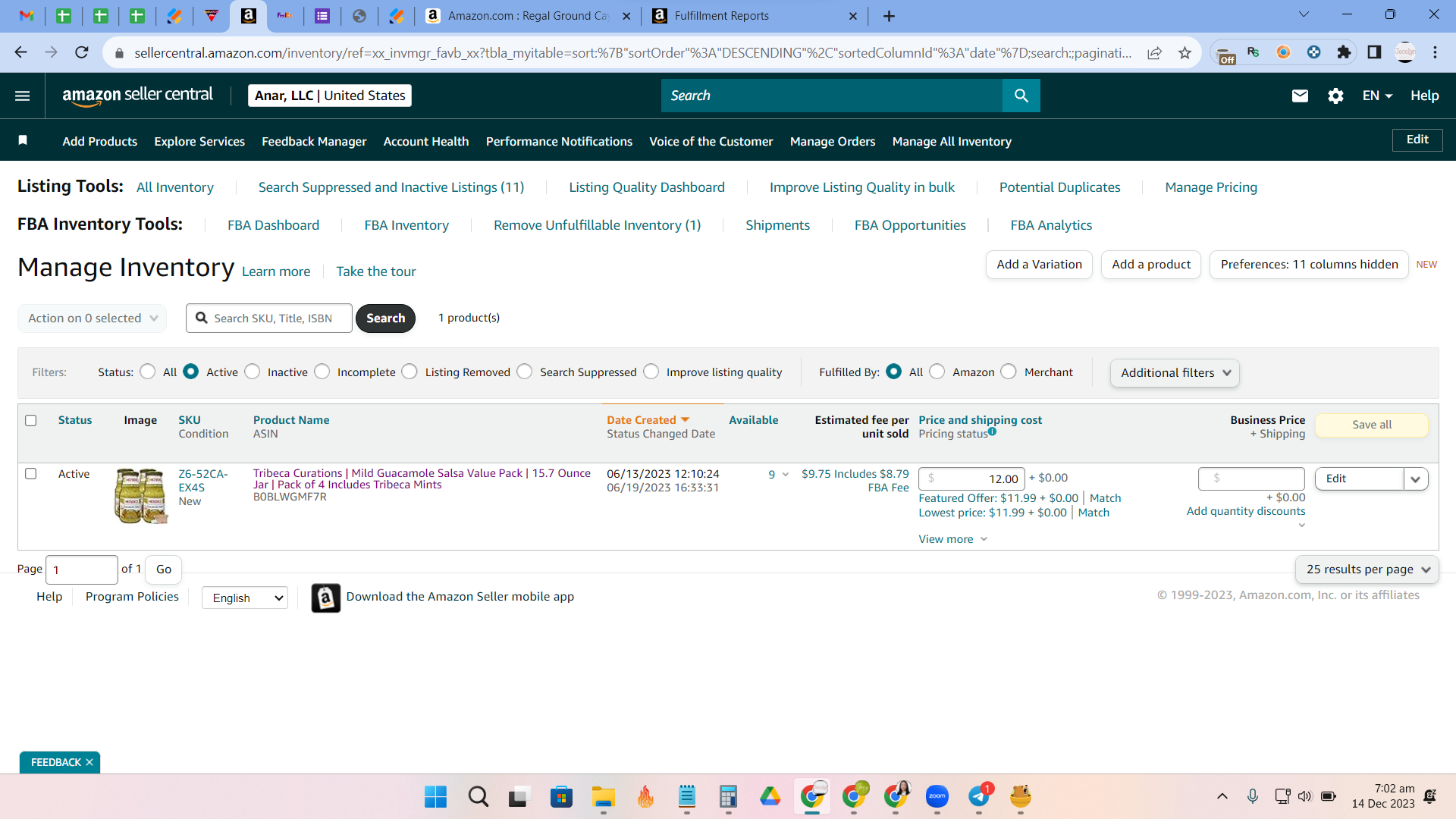Click the magnifier search button in header
This screenshot has width=1456, height=819.
[1021, 96]
